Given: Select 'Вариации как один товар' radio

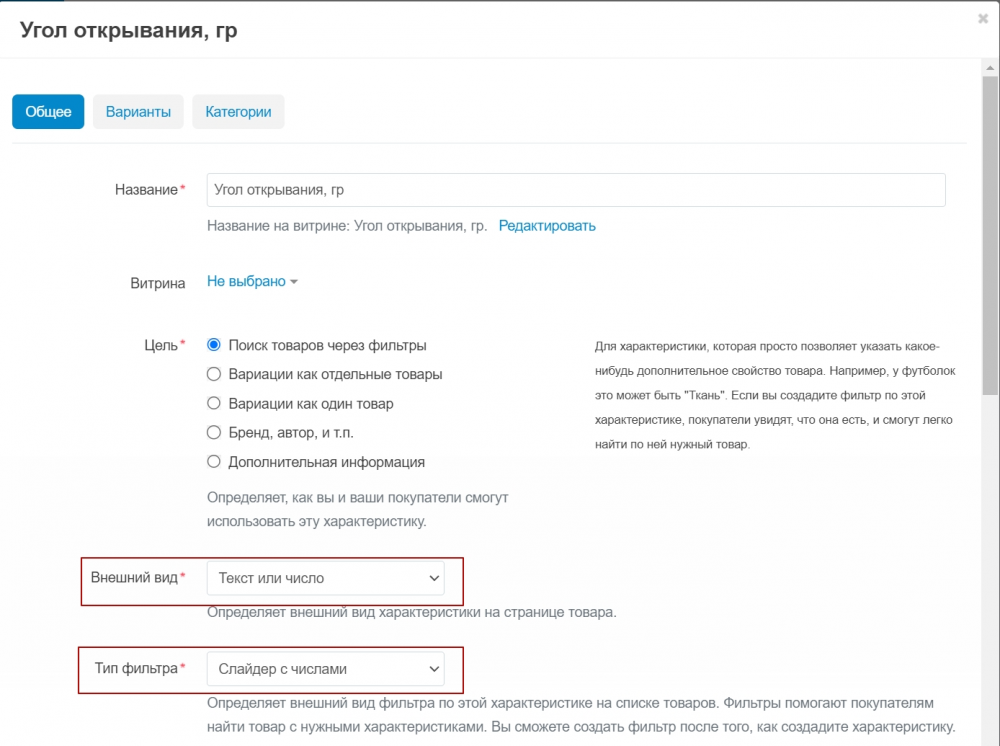Looking at the screenshot, I should click(x=213, y=403).
